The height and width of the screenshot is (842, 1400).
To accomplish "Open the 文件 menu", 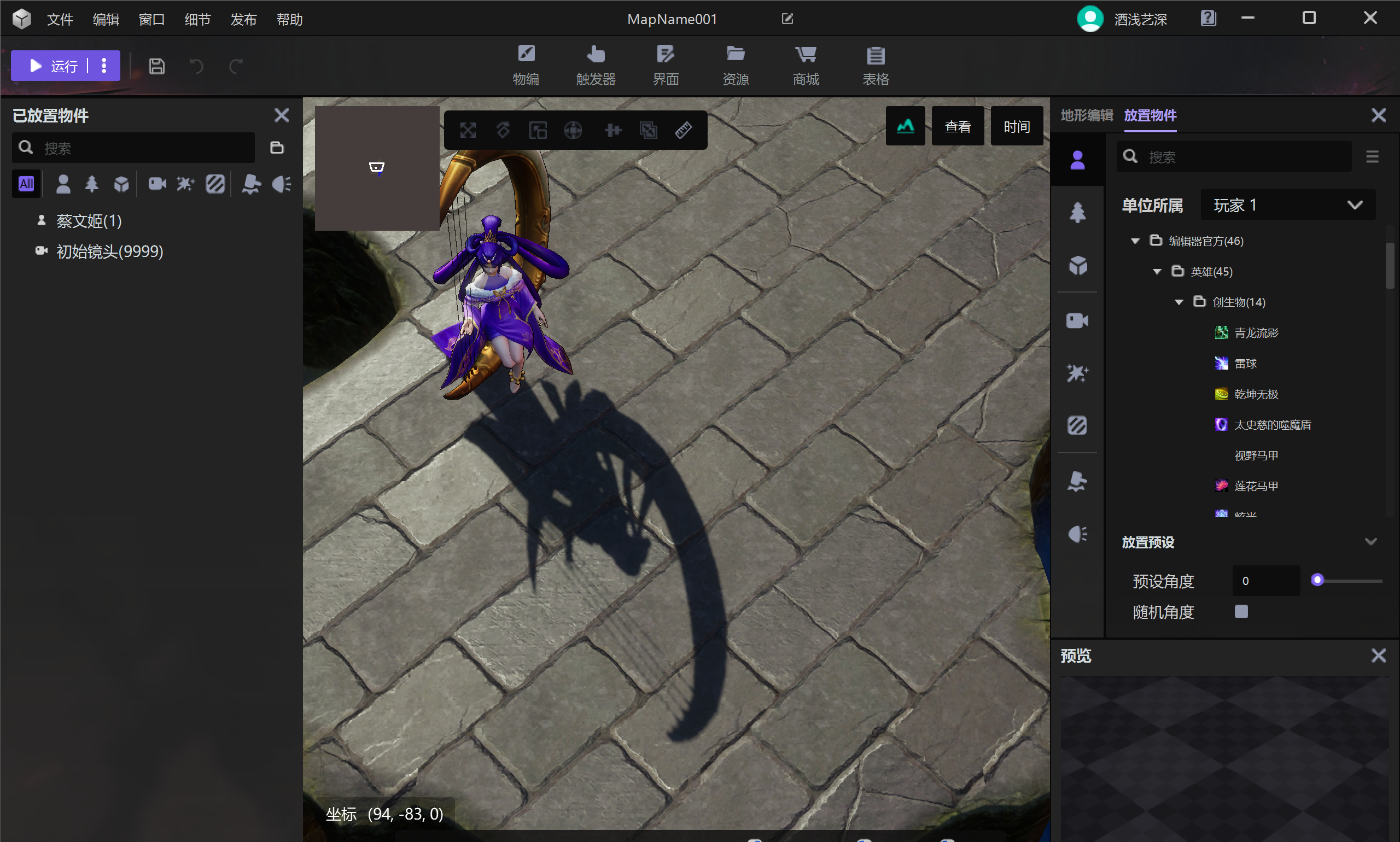I will (x=60, y=19).
